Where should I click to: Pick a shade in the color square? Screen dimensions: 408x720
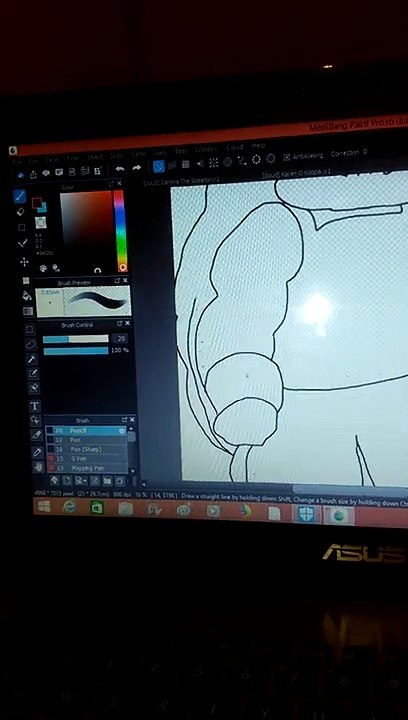pos(86,219)
